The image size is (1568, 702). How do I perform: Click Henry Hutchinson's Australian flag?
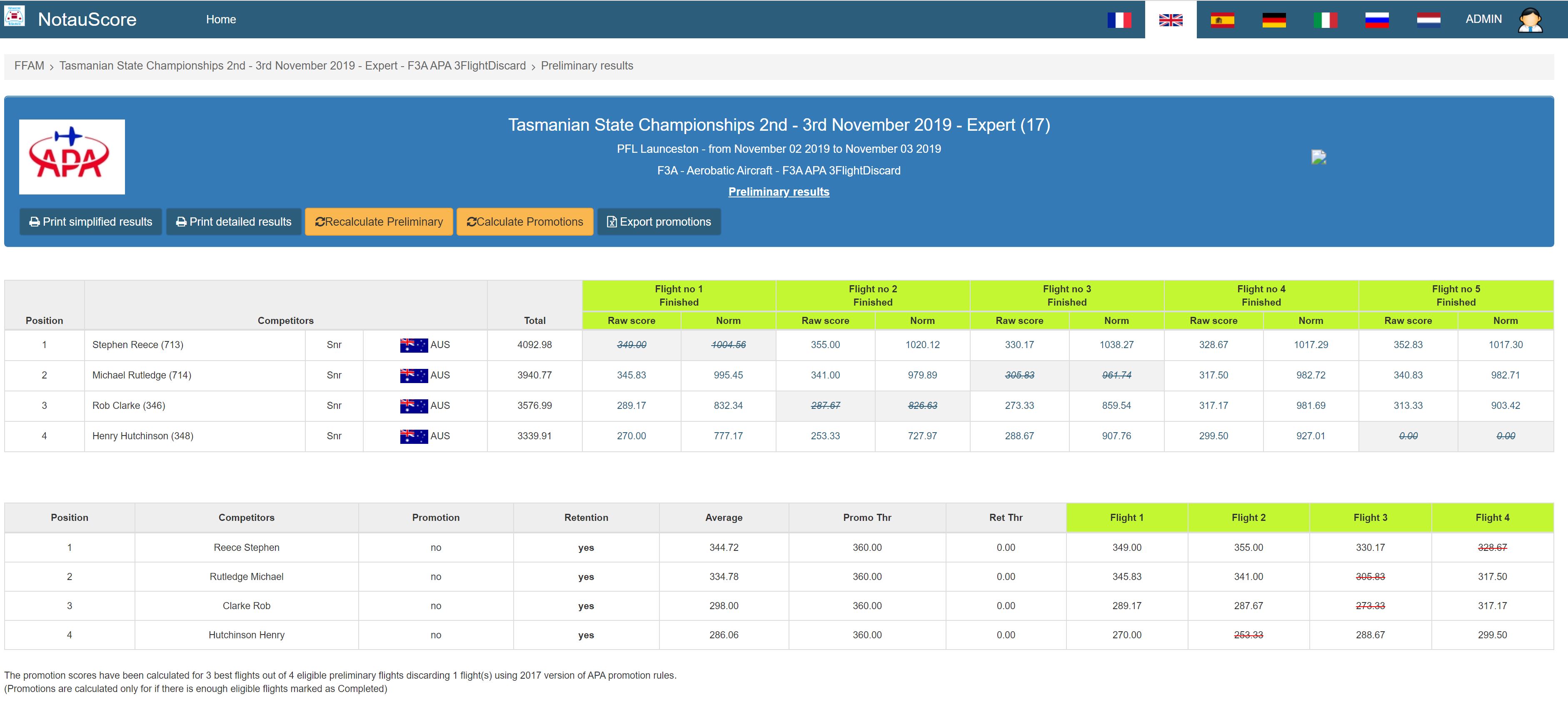(414, 436)
